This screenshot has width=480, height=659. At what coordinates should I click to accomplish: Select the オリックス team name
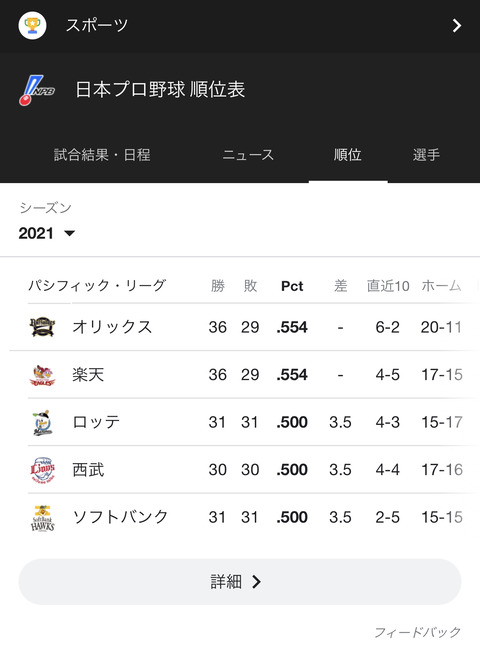point(112,327)
